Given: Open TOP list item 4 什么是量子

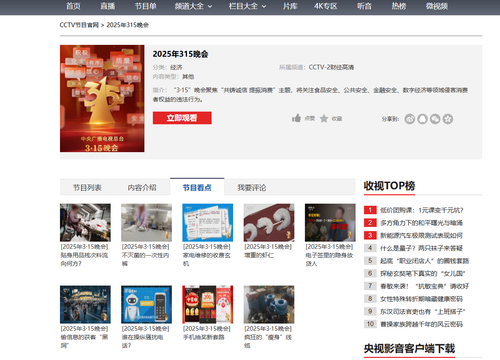Looking at the screenshot, I should pyautogui.click(x=421, y=248).
